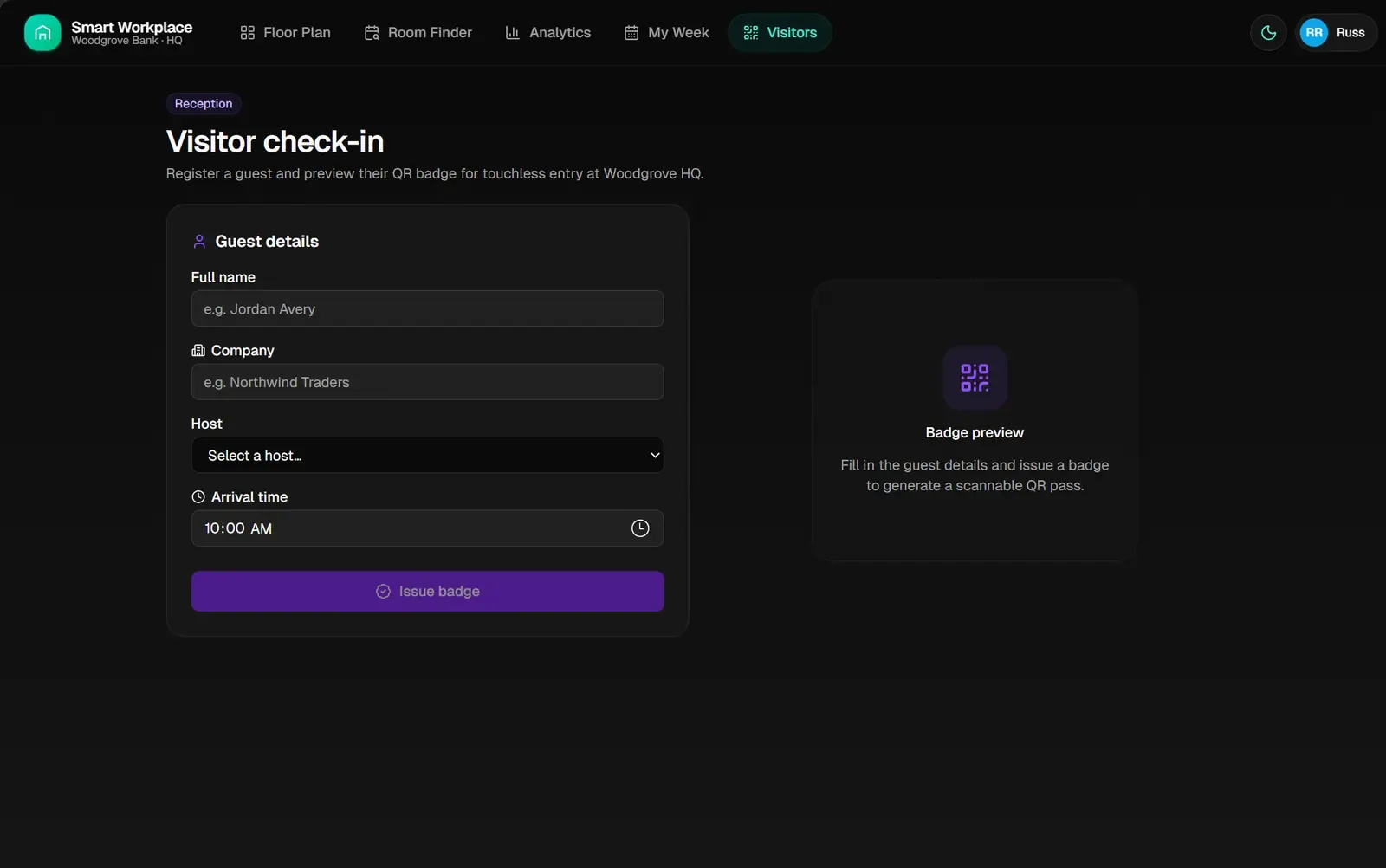Click into the Company input field
1386x868 pixels.
click(x=427, y=382)
